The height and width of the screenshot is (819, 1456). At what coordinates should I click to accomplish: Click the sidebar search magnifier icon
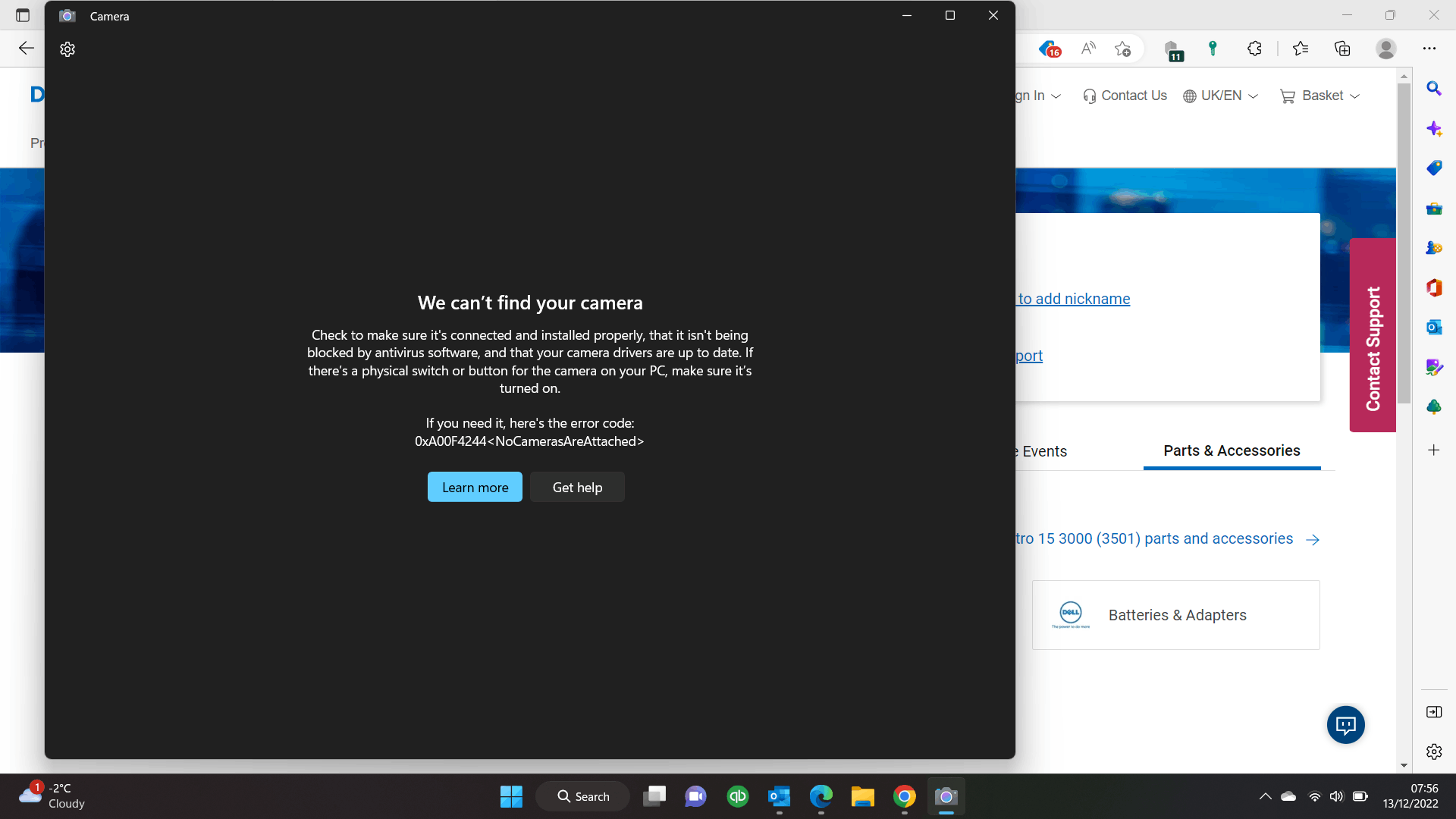(x=1433, y=89)
